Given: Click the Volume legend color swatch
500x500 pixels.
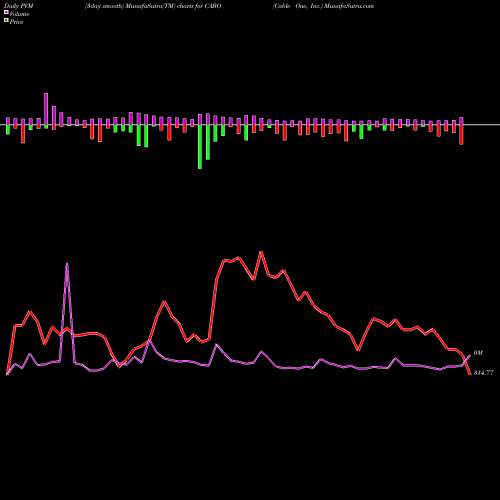Looking at the screenshot, I should click(6, 12).
